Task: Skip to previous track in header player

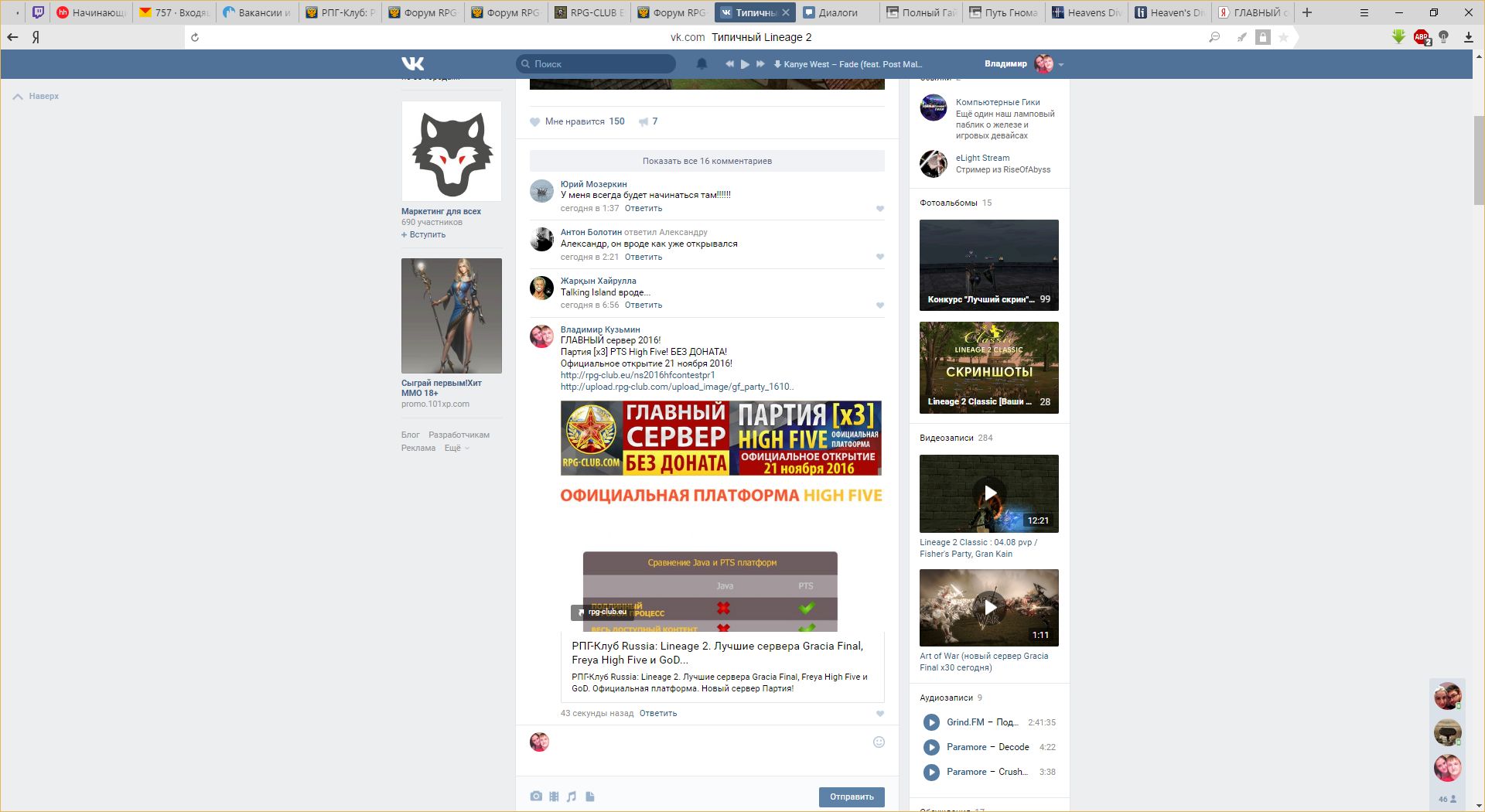Action: click(729, 64)
